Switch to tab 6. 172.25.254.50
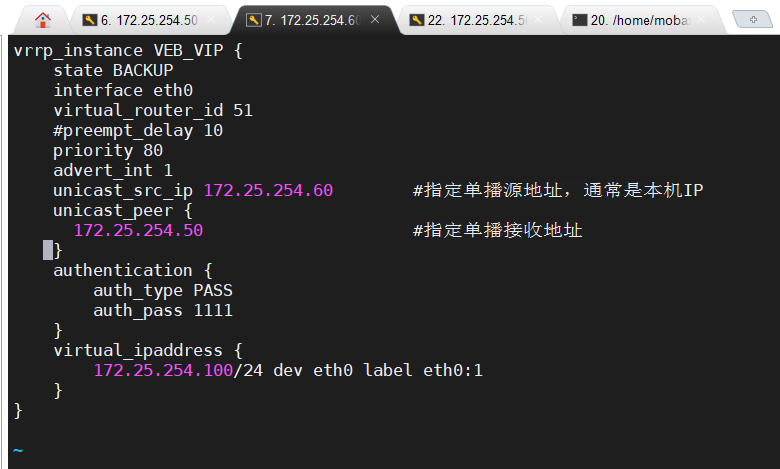 148,20
